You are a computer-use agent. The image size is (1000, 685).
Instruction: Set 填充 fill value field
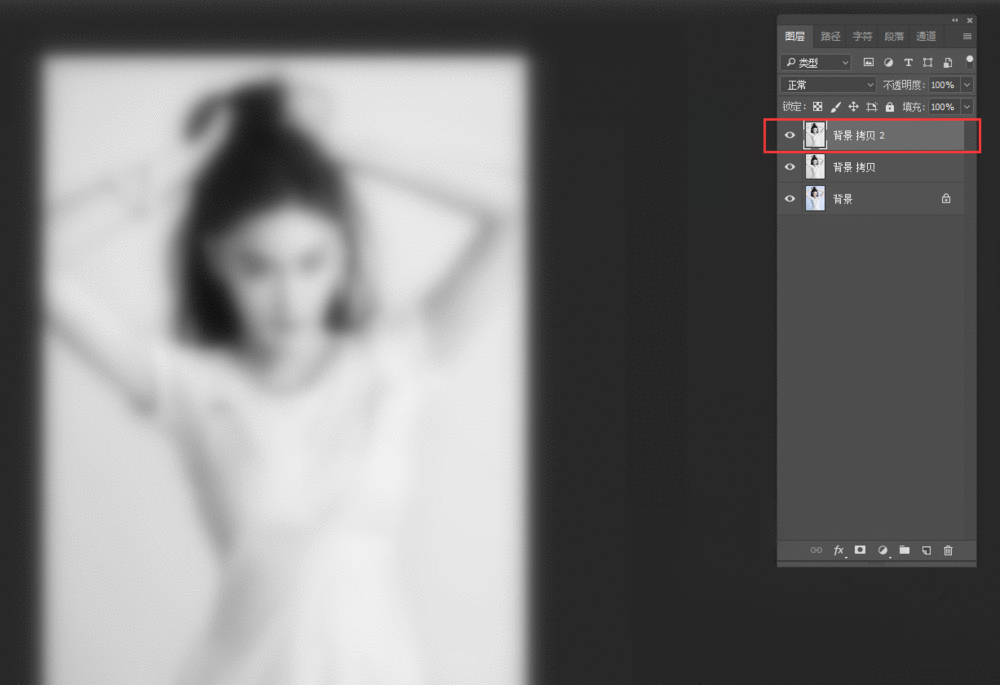[942, 106]
